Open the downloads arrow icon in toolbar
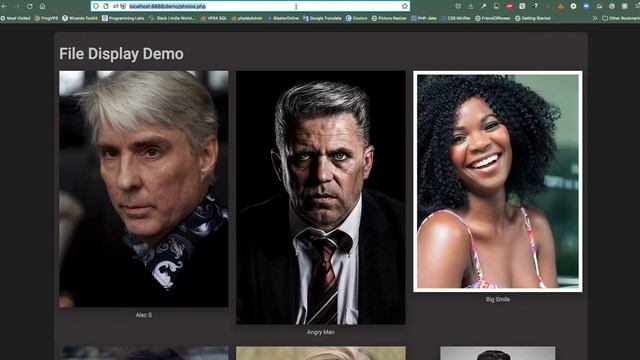The width and height of the screenshot is (640, 360). pos(471,6)
